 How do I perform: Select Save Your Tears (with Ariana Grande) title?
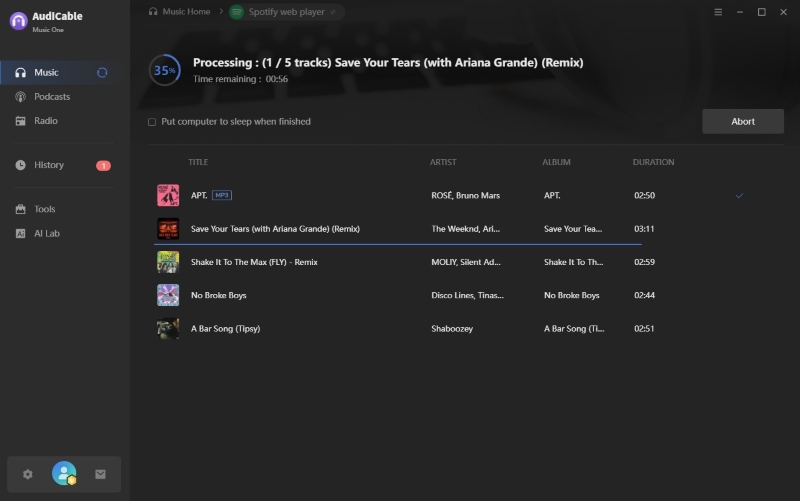click(x=276, y=229)
